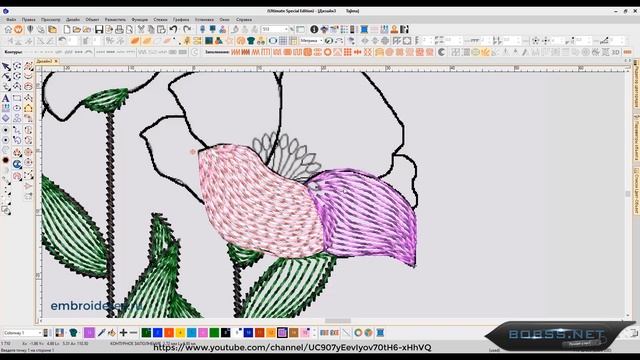640x360 pixels.
Task: Click the black Info circle icon
Action: pos(314,29)
